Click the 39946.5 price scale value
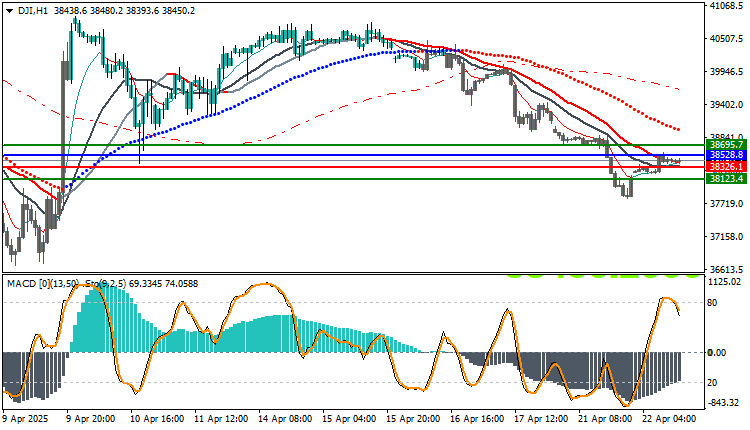Image resolution: width=750 pixels, height=430 pixels. click(x=727, y=72)
